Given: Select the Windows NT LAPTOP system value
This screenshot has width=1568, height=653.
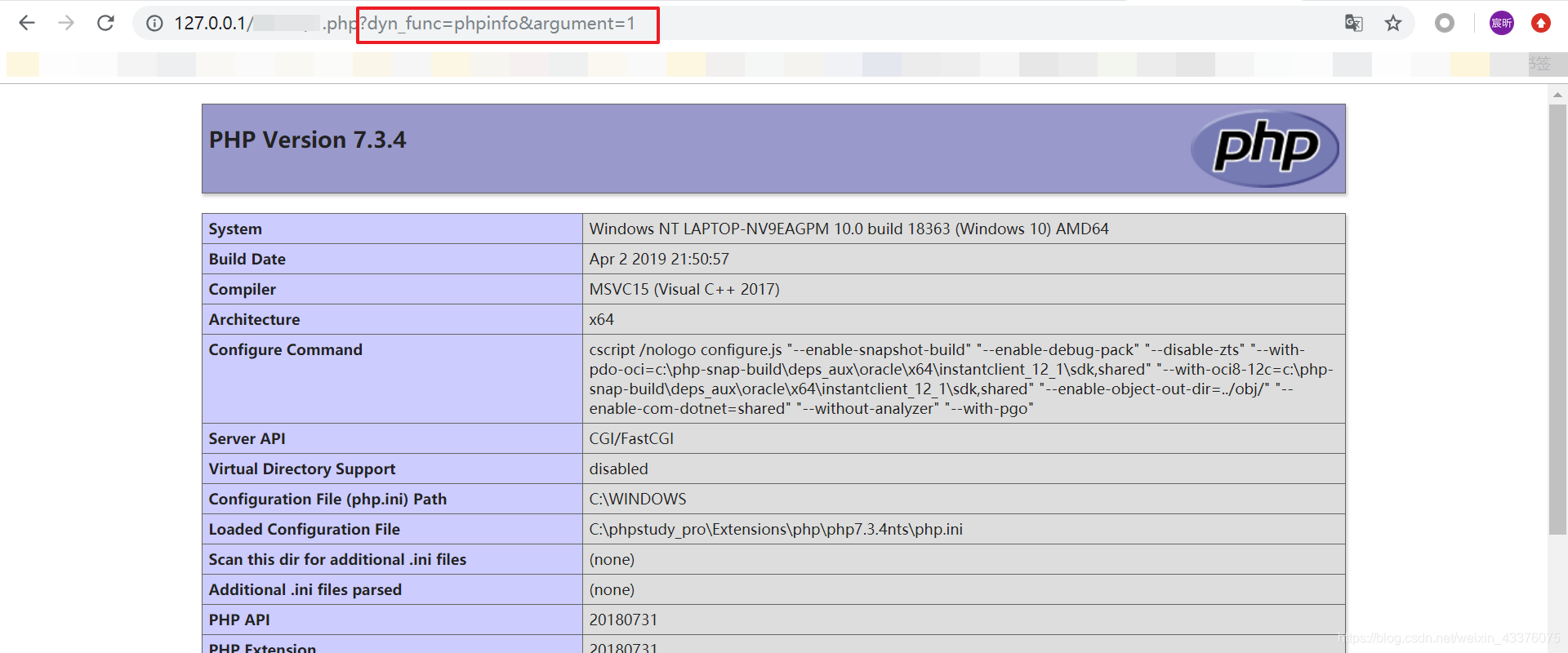Looking at the screenshot, I should (x=849, y=229).
